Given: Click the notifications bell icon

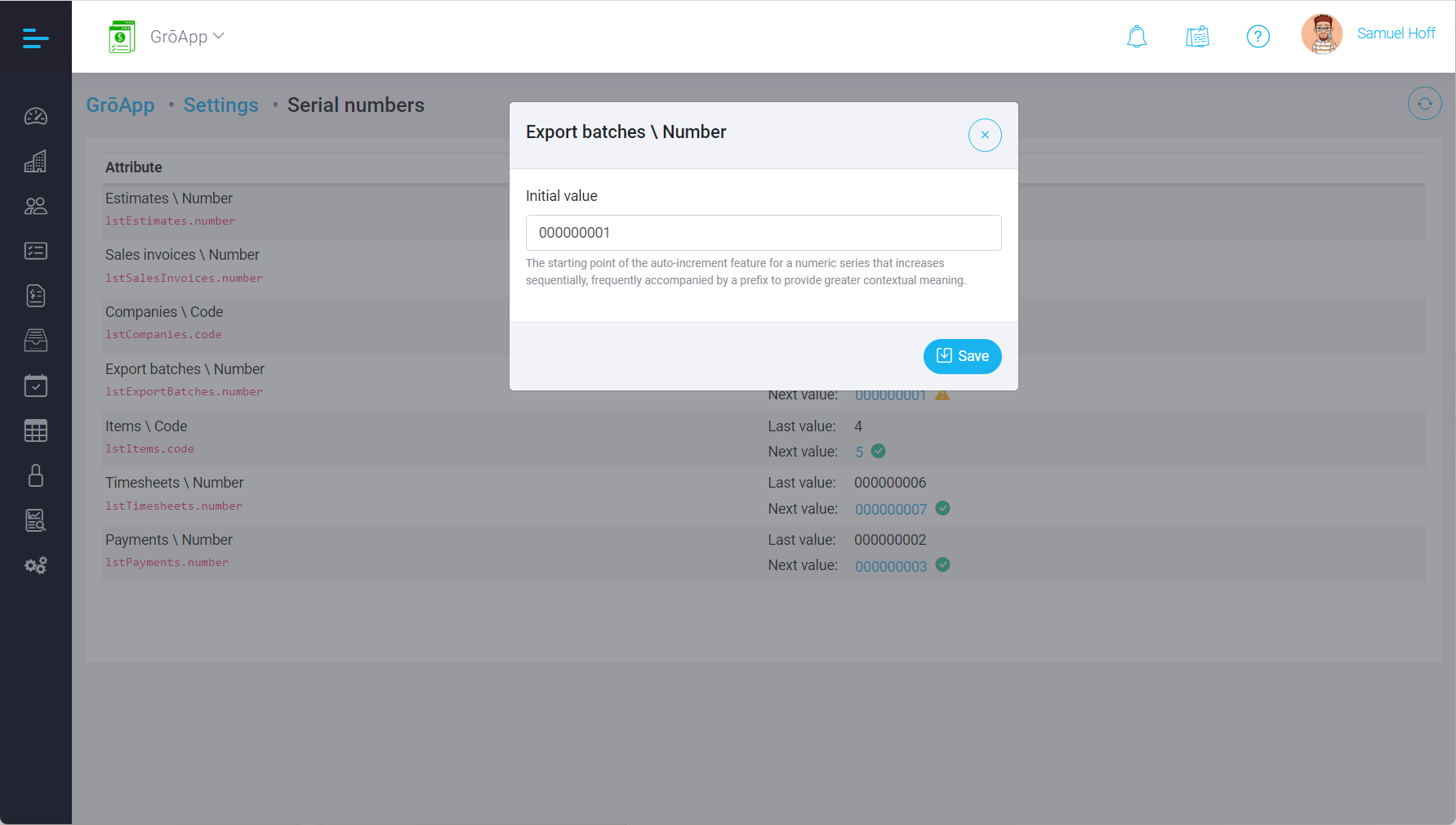Looking at the screenshot, I should (x=1137, y=36).
